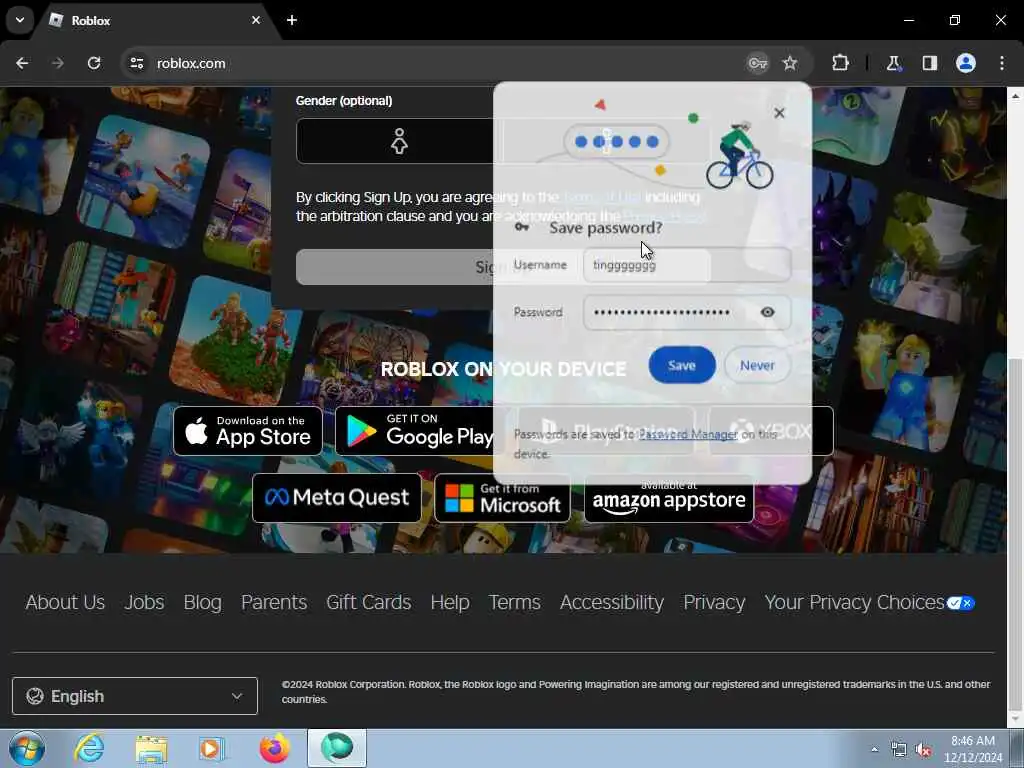Show hidden tray icons arrow

point(874,750)
